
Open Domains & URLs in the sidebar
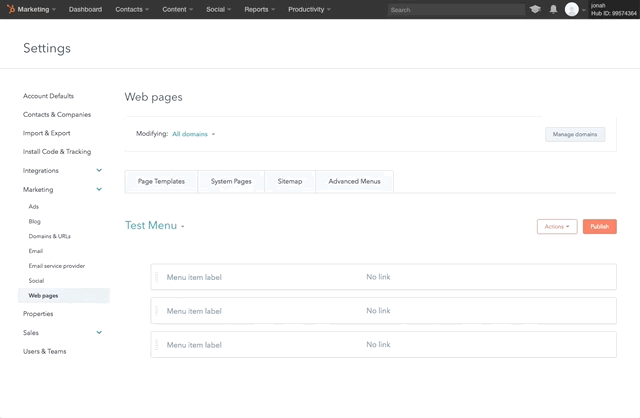coord(50,236)
